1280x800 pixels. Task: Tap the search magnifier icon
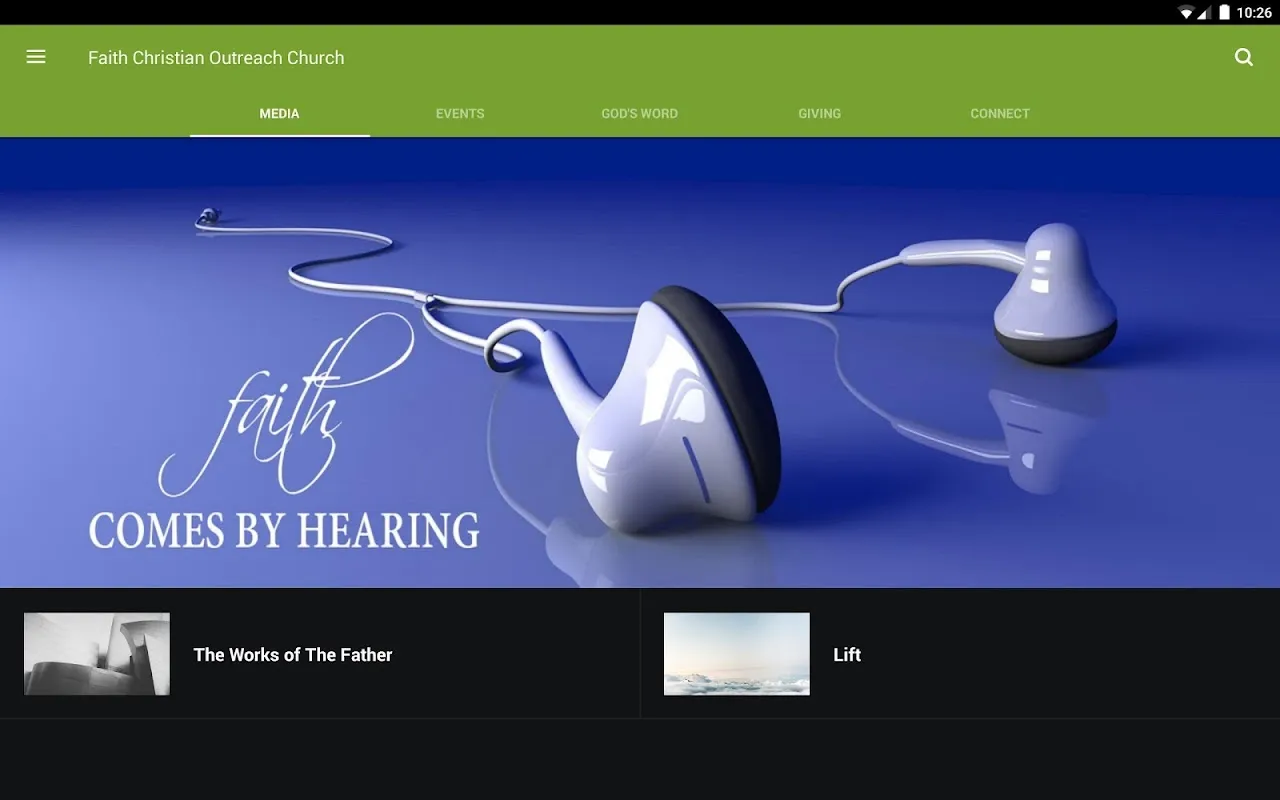(1244, 57)
